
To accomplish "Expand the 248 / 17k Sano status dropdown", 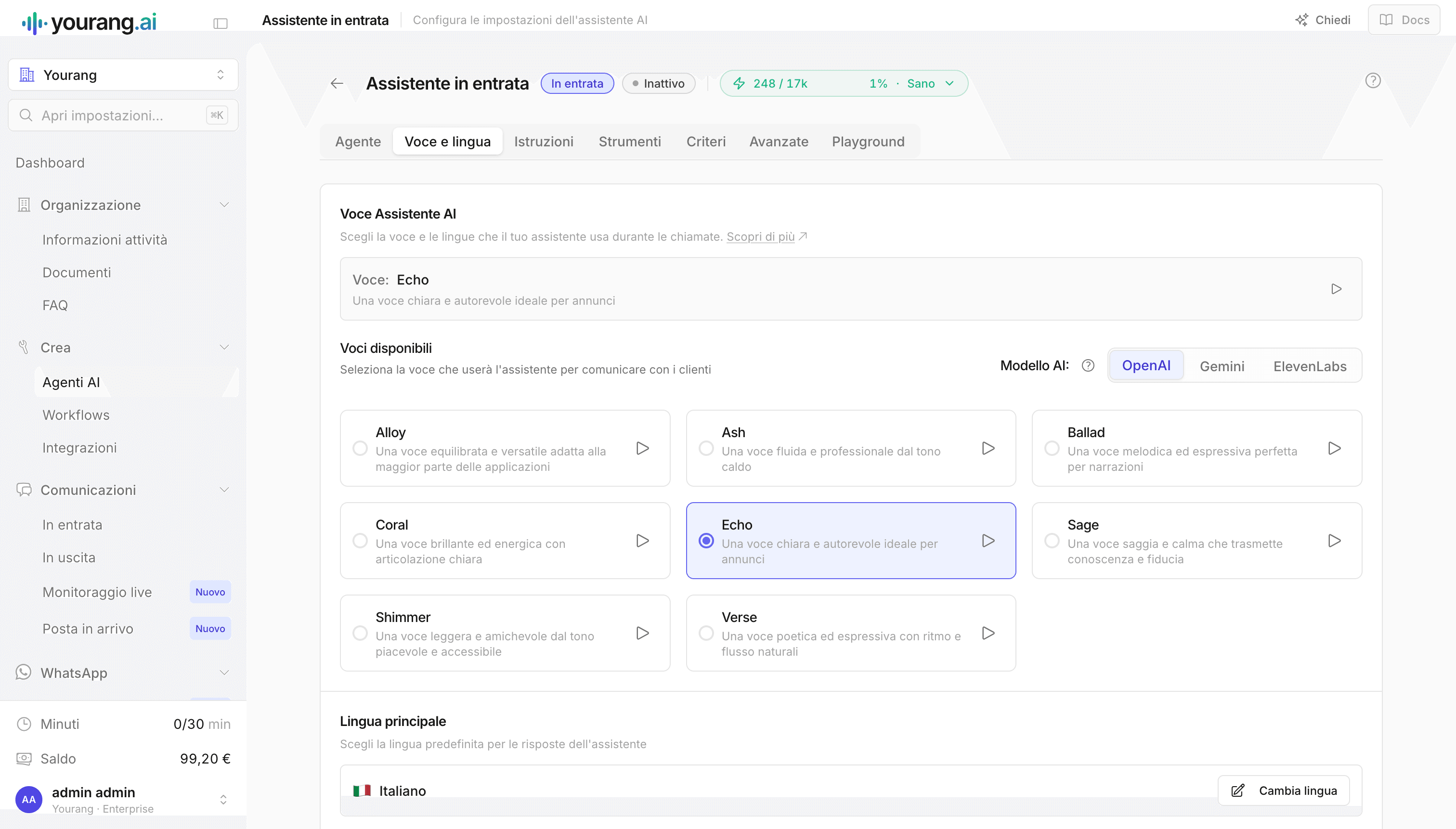I will 843,84.
